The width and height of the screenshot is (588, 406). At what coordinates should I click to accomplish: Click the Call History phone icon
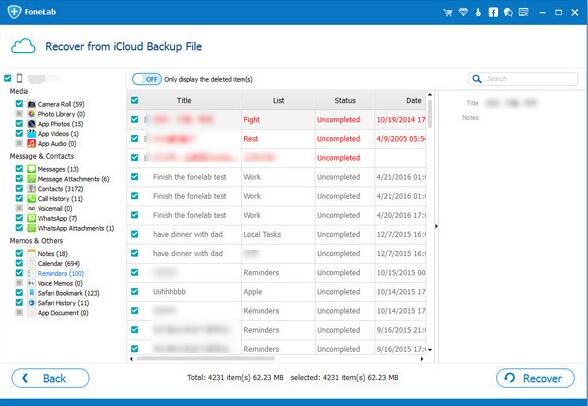32,198
